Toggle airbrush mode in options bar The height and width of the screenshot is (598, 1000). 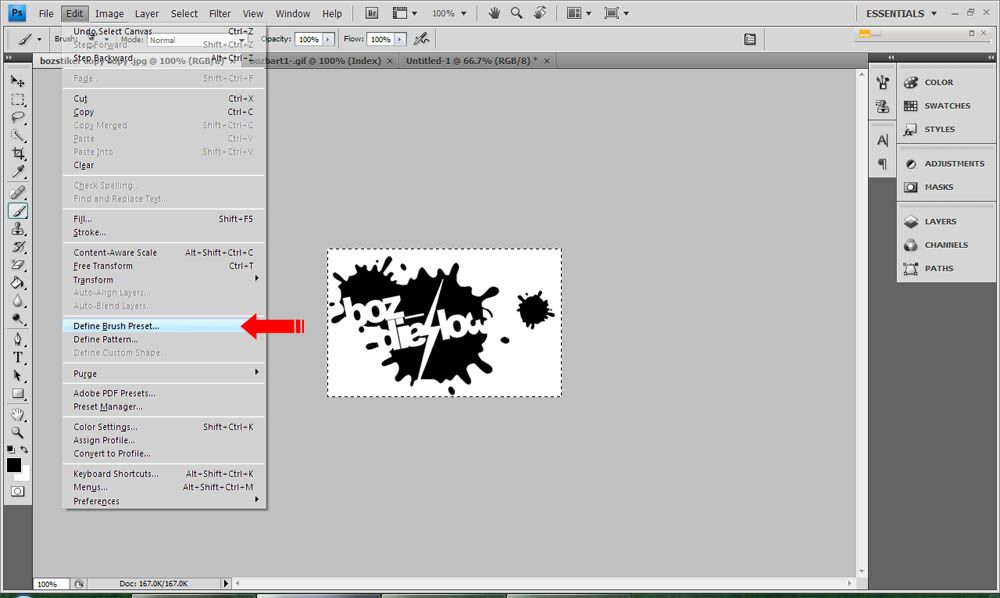(421, 39)
